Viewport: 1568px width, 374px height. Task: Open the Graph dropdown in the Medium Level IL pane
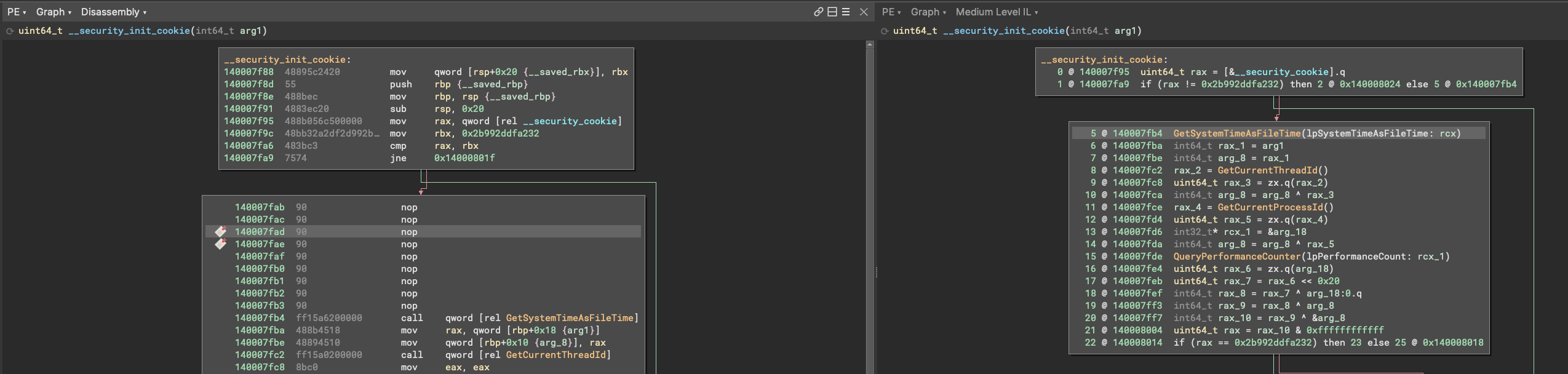pos(928,12)
